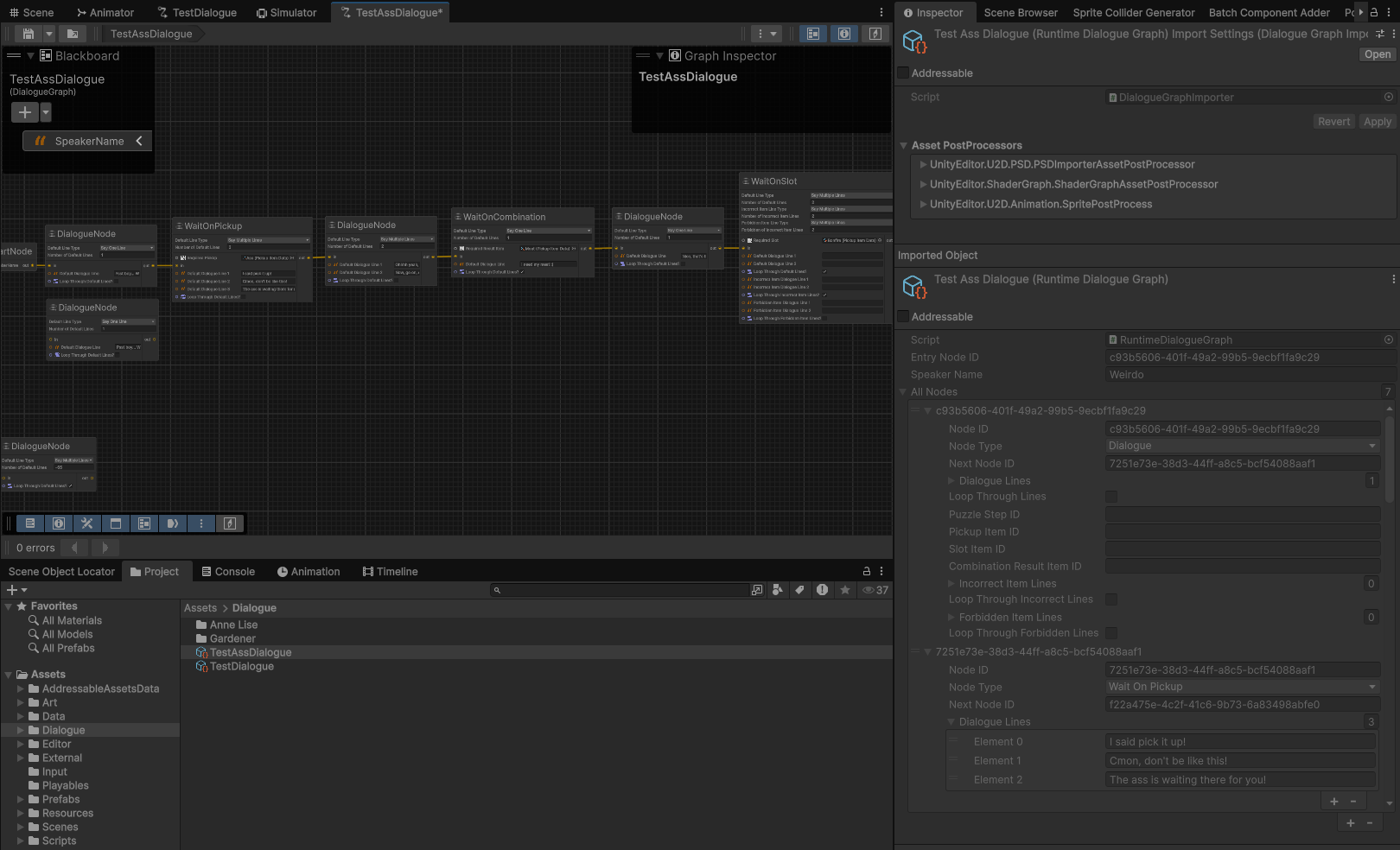The width and height of the screenshot is (1400, 850).
Task: Add a new variable with the Blackboard plus icon
Action: [x=24, y=112]
